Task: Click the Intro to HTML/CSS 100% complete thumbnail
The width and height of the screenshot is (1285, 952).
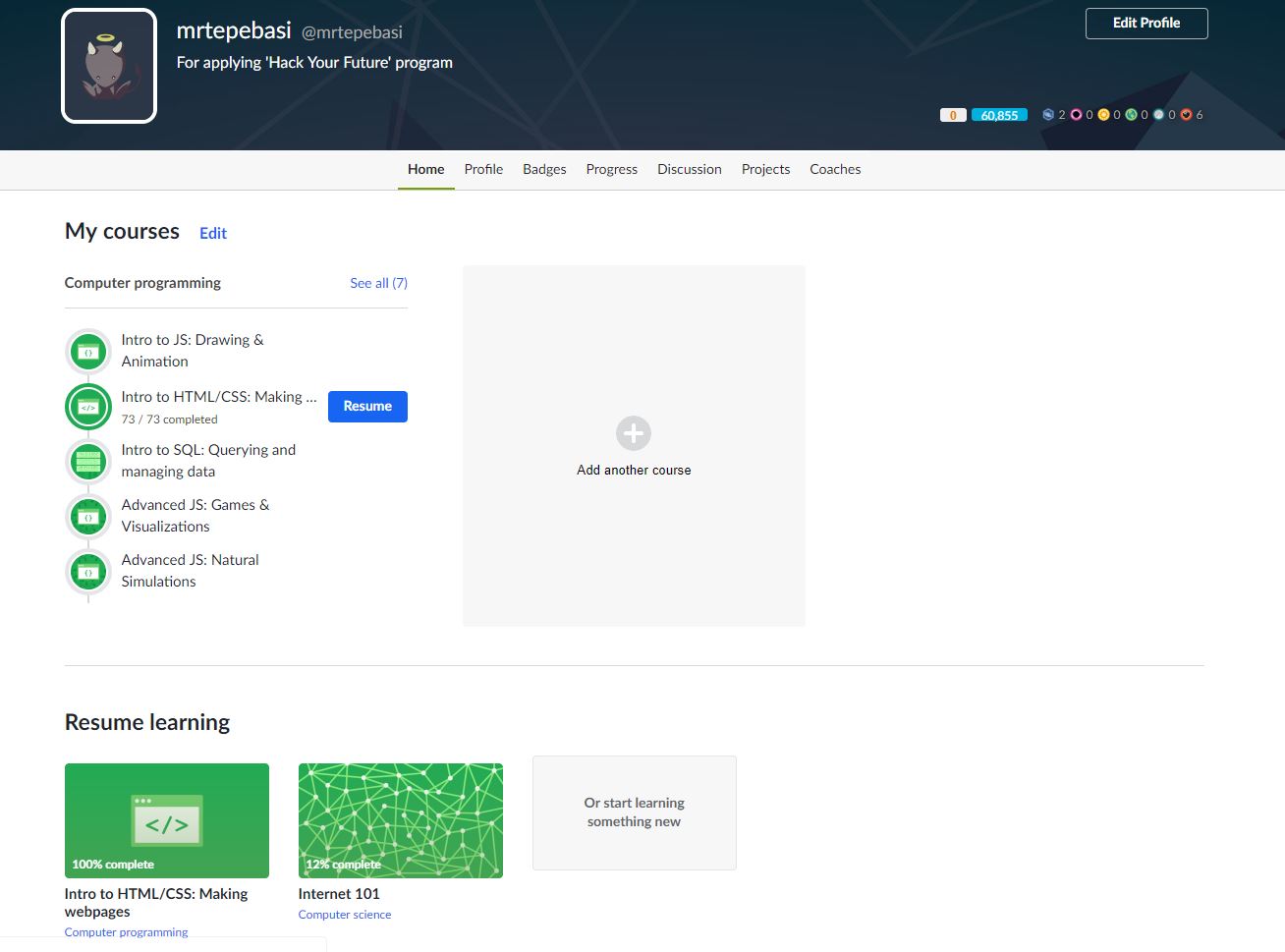Action: pos(167,820)
